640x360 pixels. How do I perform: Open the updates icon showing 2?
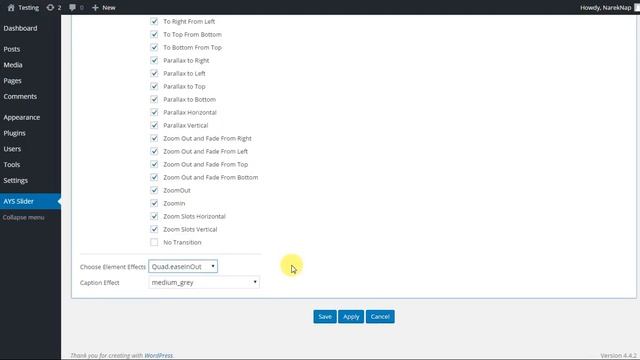click(53, 7)
